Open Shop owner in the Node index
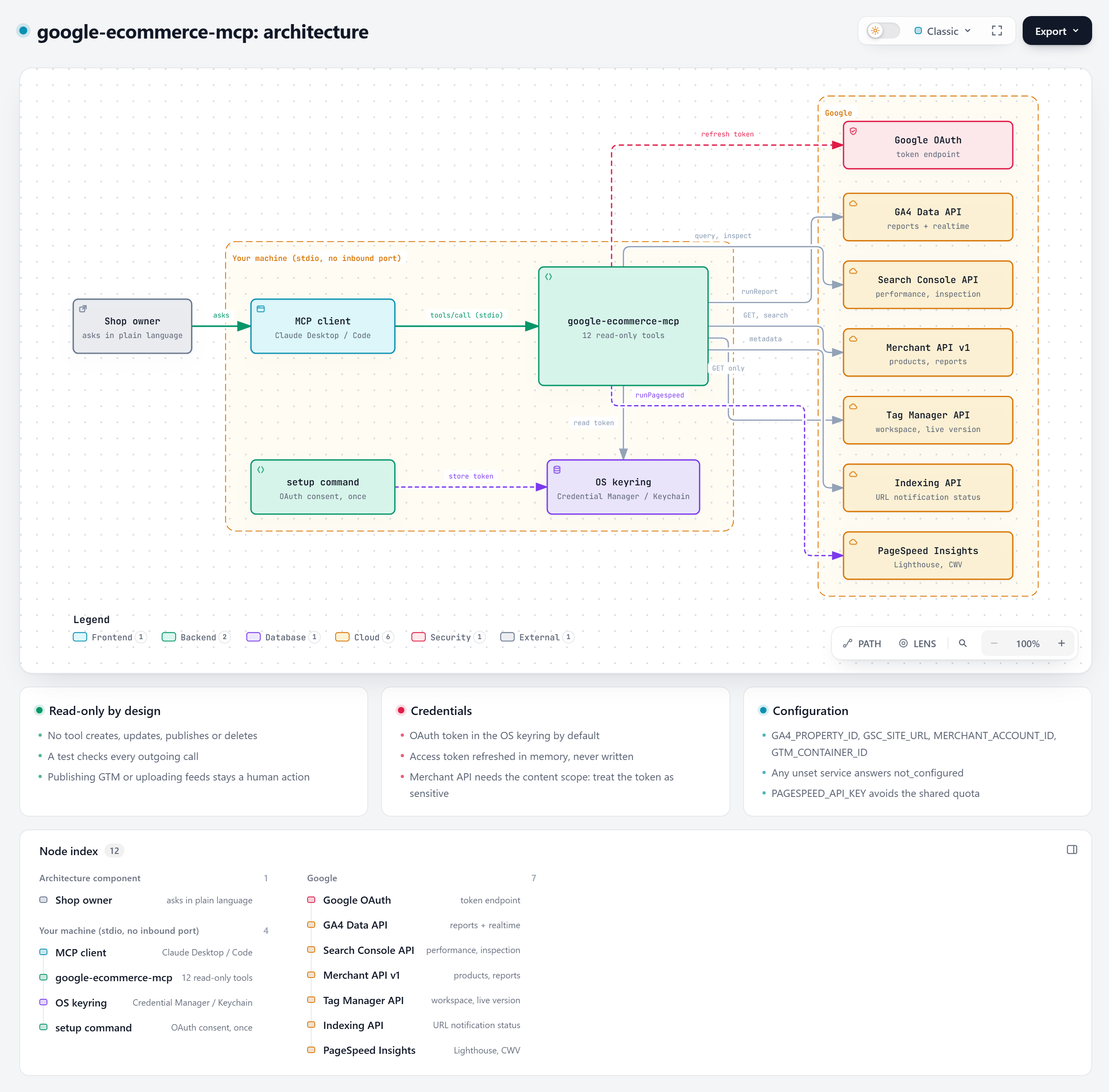This screenshot has height=1092, width=1109. coord(146,900)
